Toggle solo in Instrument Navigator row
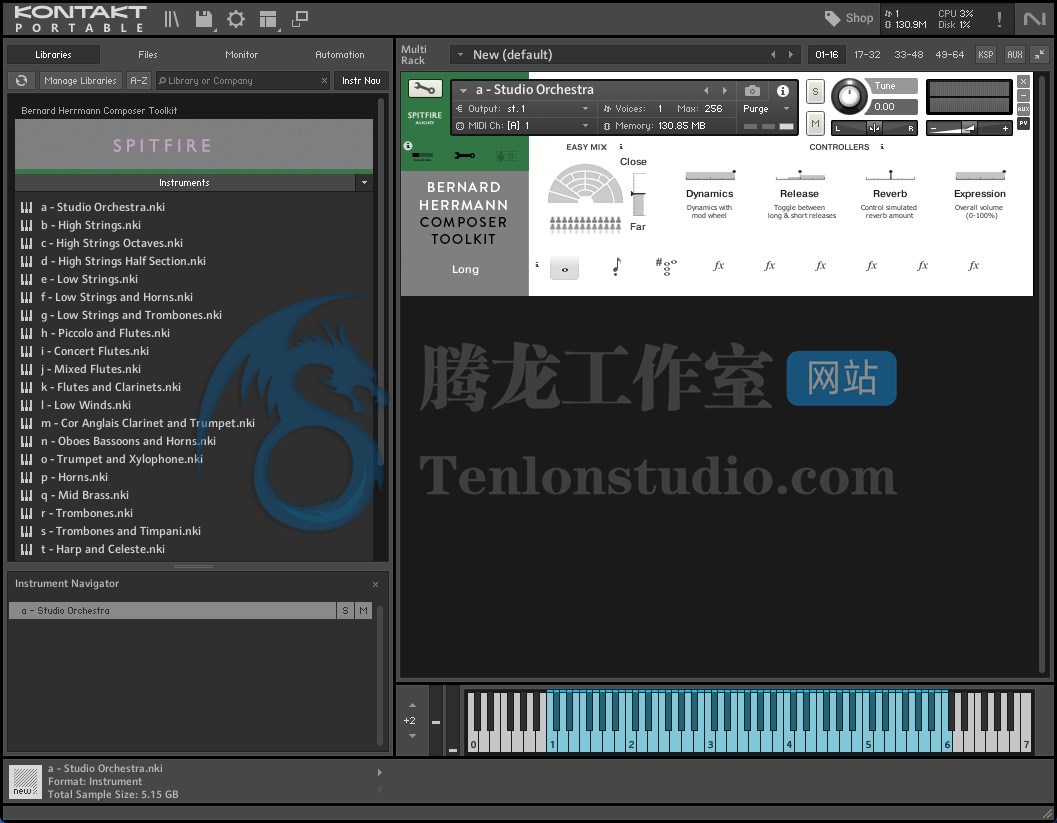1057x823 pixels. coord(345,610)
